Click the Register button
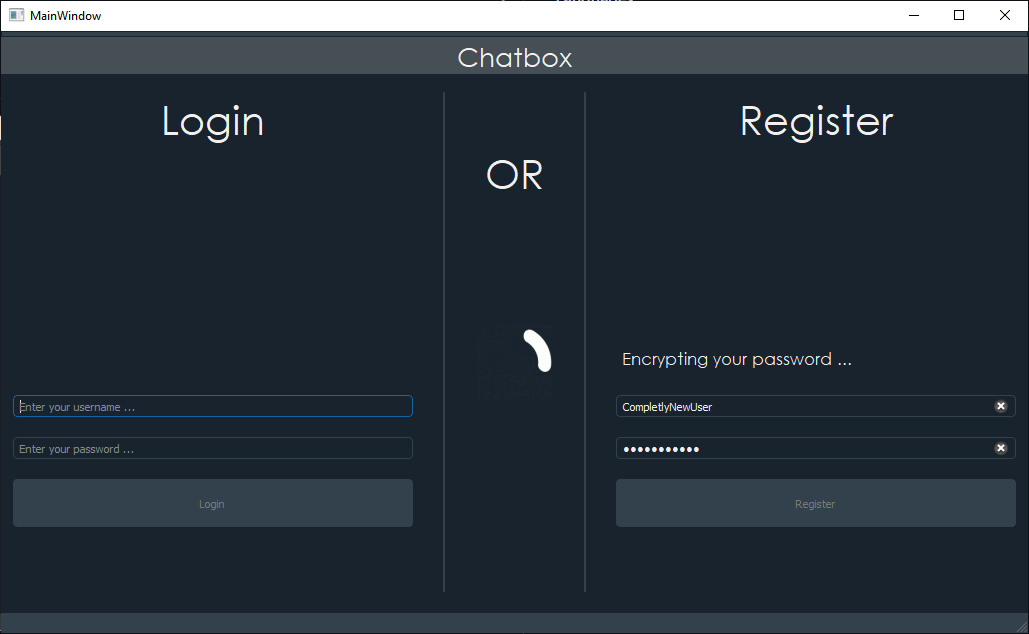 (x=816, y=503)
